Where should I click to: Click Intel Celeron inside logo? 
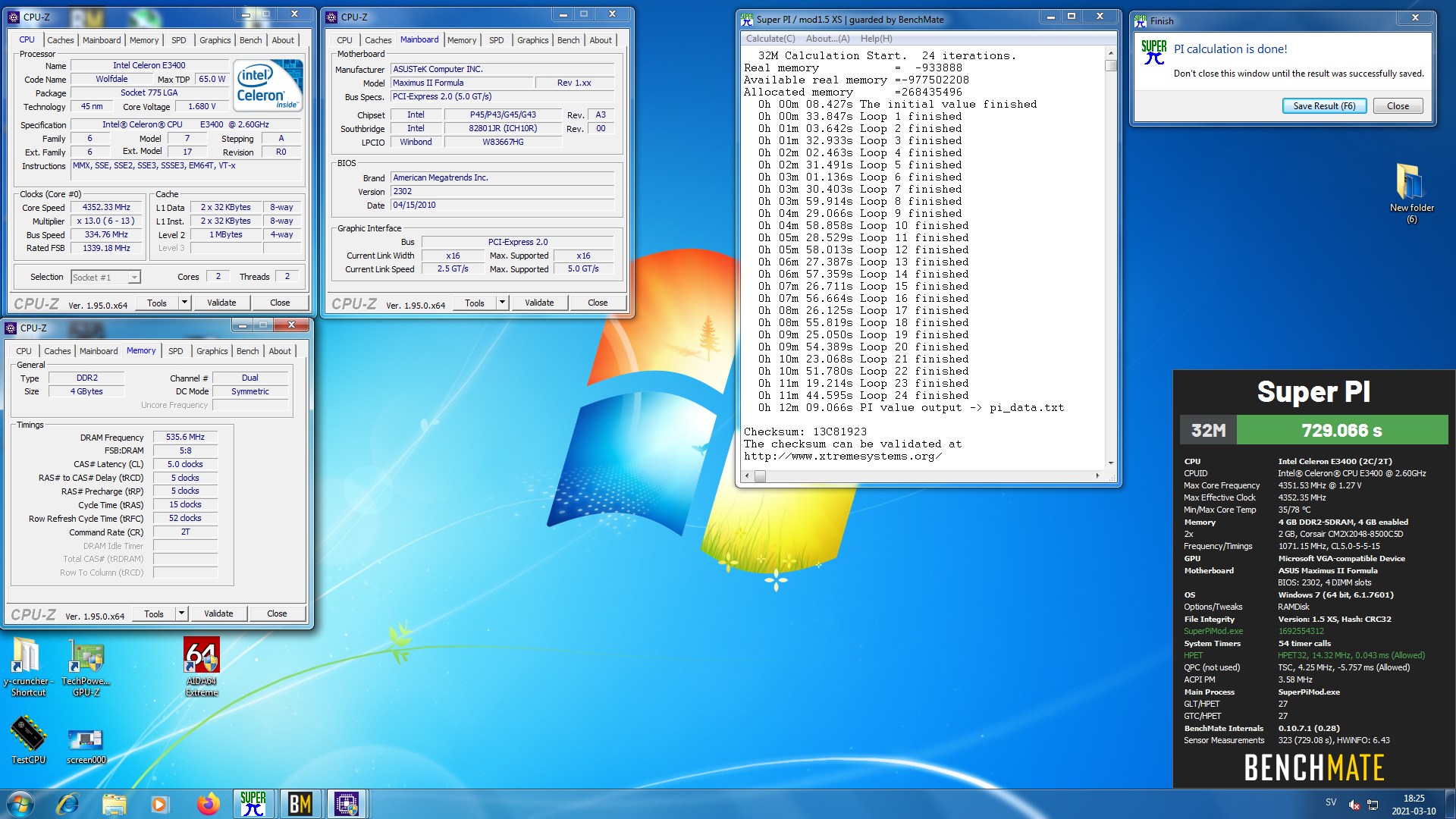pos(269,85)
